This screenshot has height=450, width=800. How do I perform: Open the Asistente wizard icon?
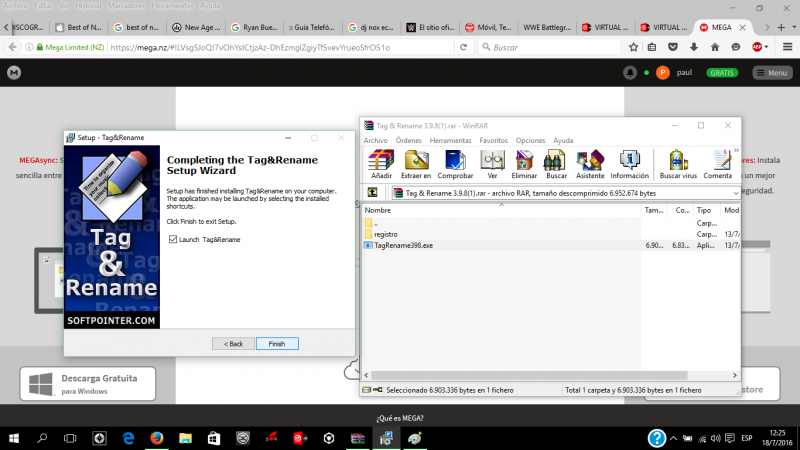click(x=590, y=164)
